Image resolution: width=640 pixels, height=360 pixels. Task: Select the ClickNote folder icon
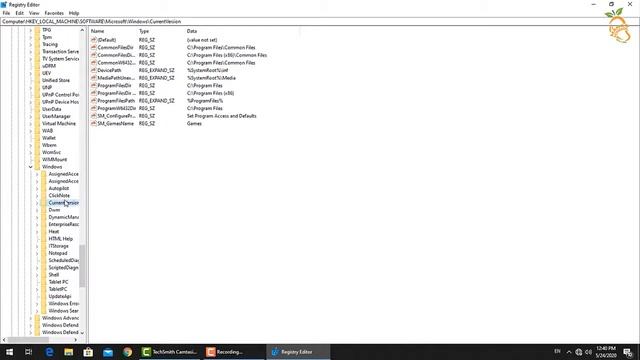click(44, 196)
